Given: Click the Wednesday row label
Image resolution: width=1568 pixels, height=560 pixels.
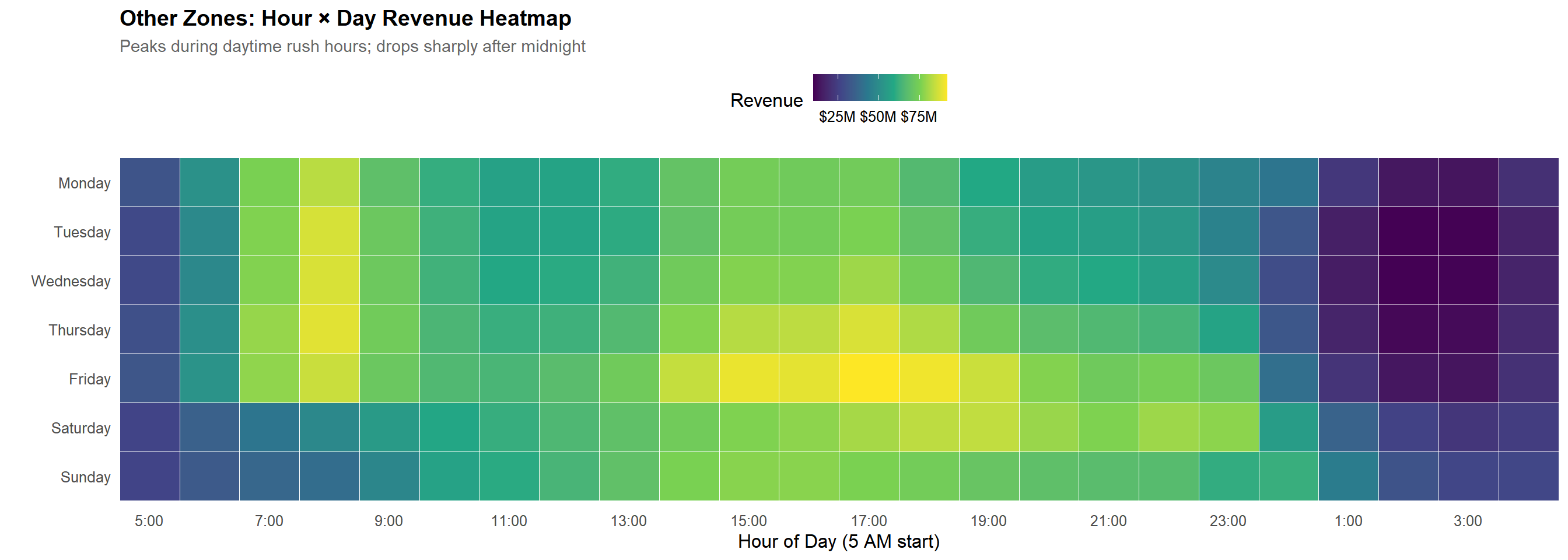Looking at the screenshot, I should [x=71, y=281].
